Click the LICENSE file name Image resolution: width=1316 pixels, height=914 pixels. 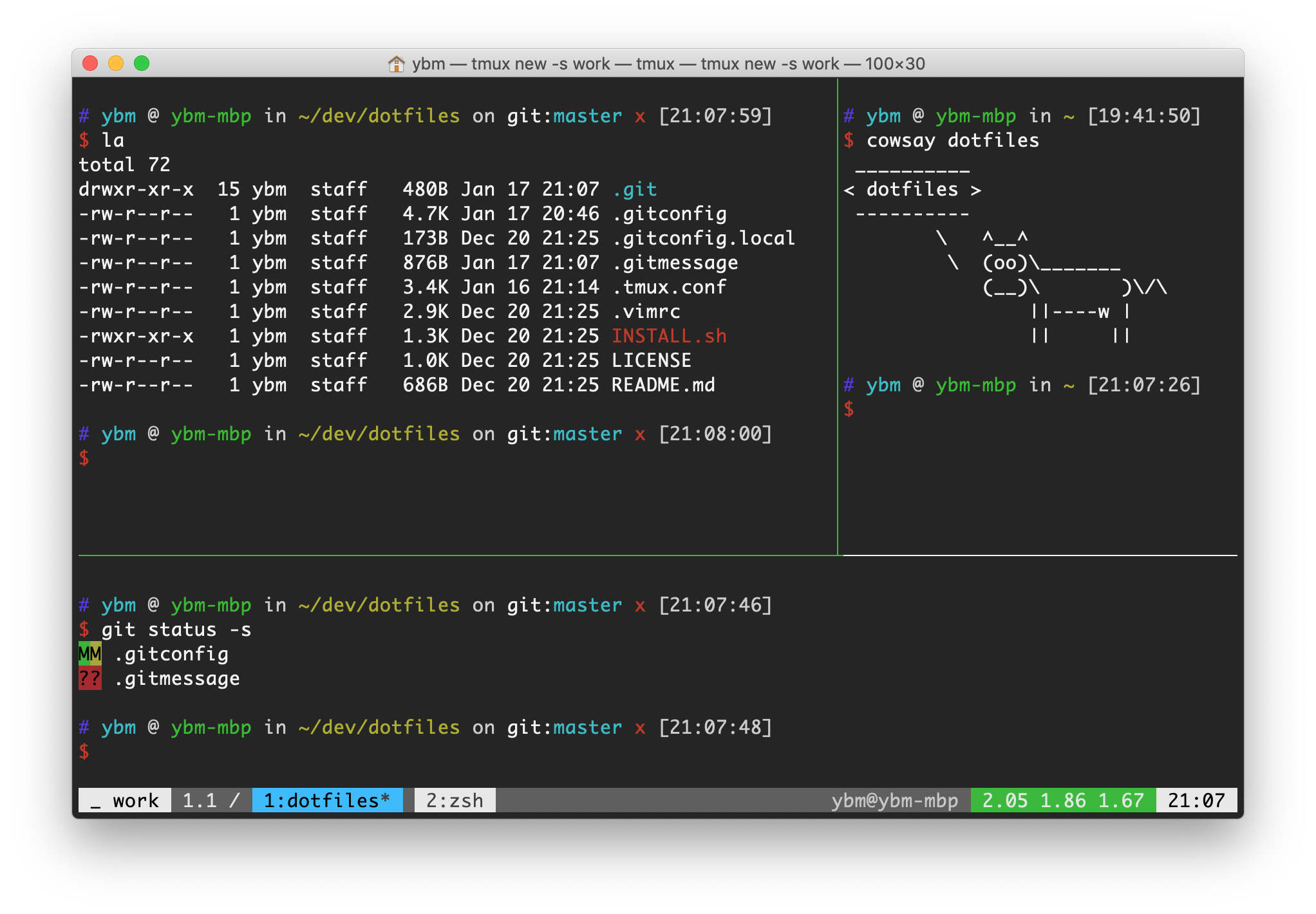(x=652, y=360)
